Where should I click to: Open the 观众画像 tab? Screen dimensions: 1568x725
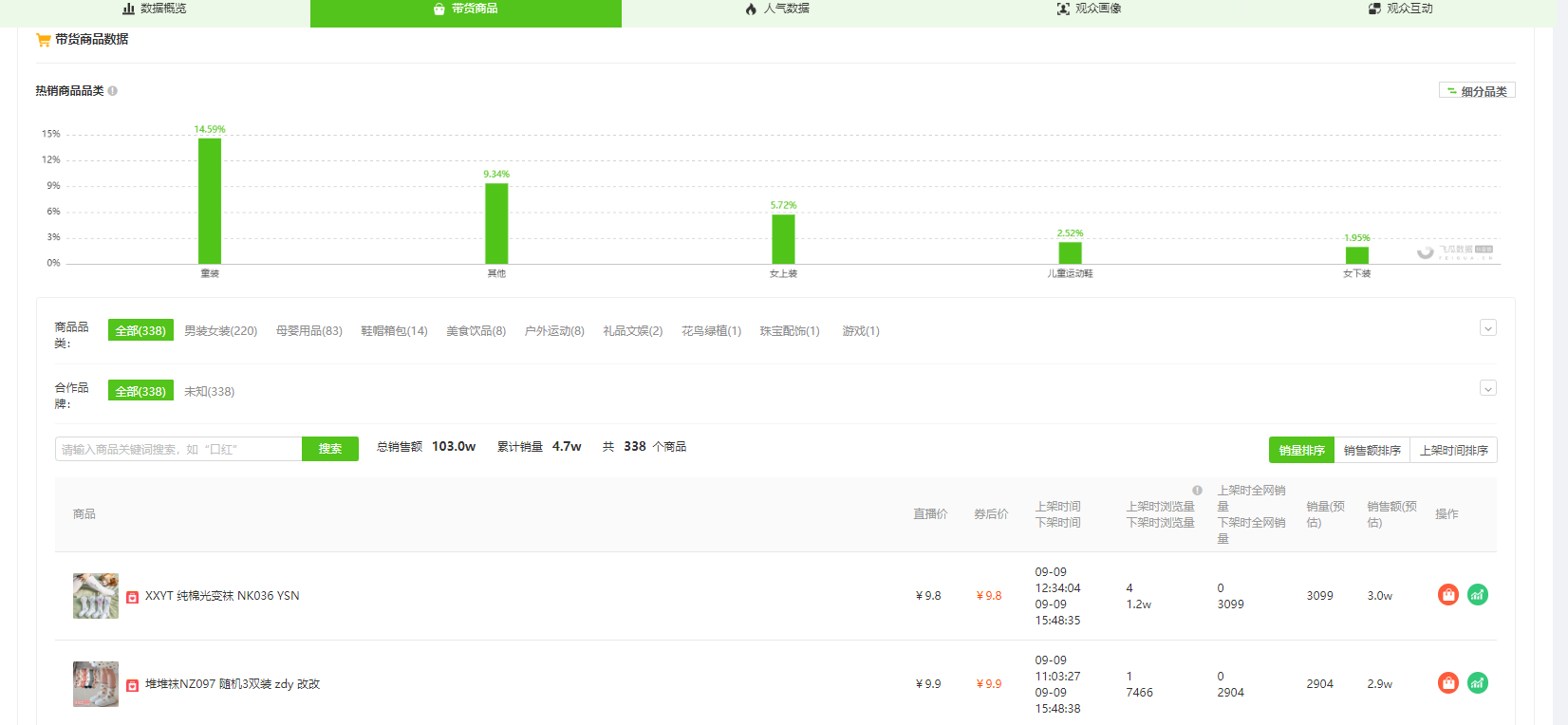[1089, 9]
